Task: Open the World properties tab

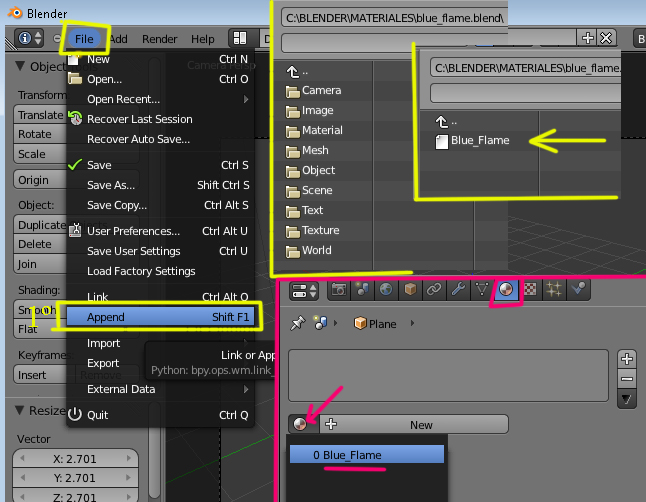Action: click(386, 289)
